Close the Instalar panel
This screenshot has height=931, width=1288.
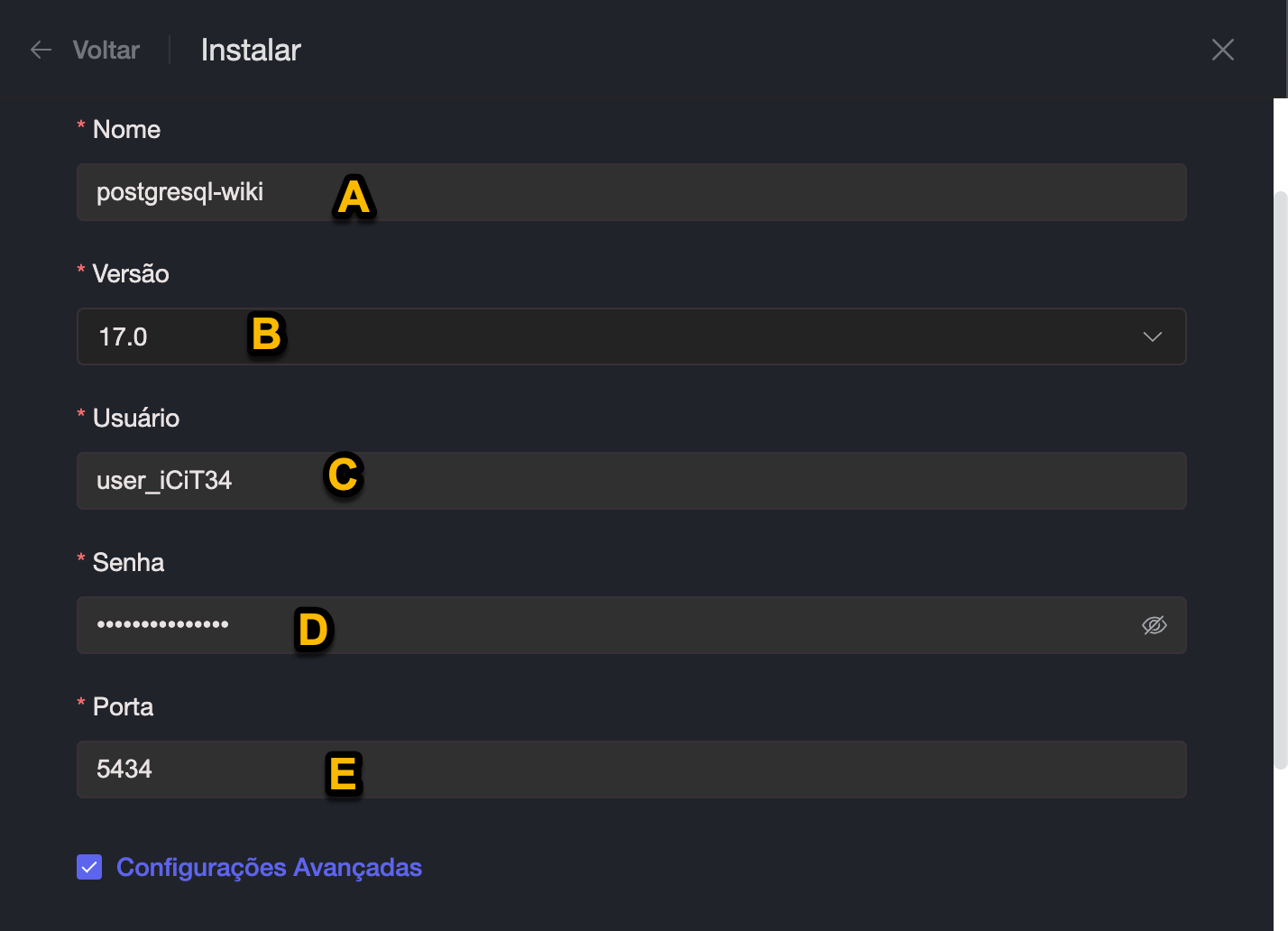[x=1222, y=50]
